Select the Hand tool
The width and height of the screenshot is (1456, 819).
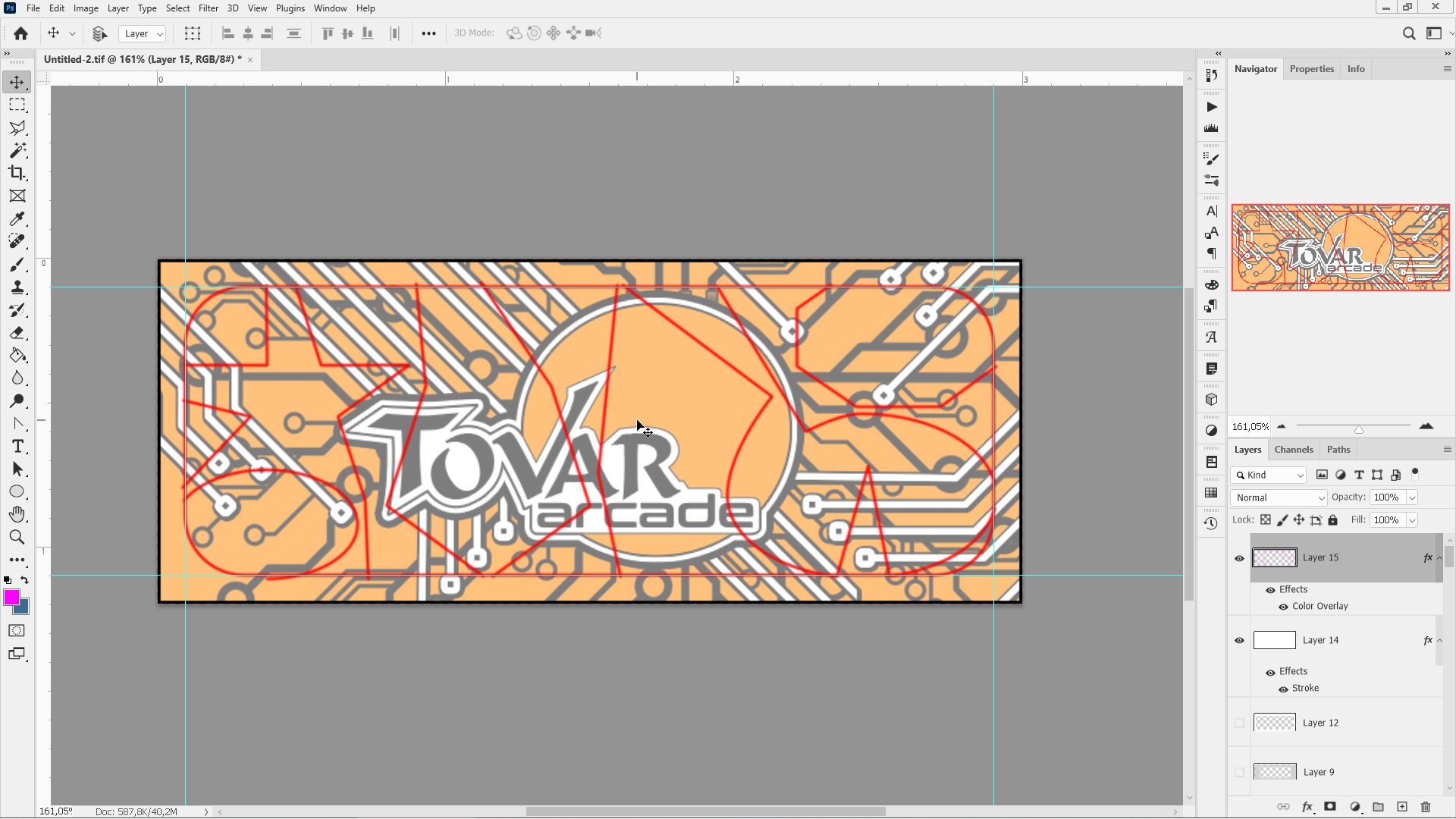(17, 514)
